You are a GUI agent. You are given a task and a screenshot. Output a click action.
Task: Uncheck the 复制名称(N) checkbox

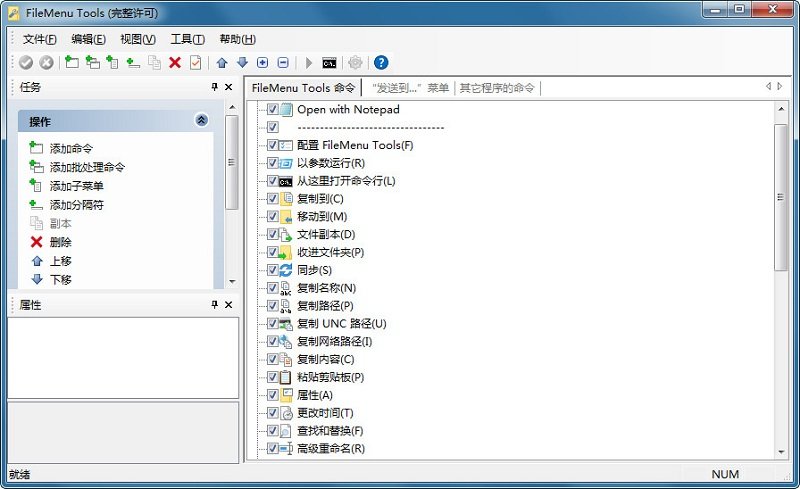pos(273,288)
